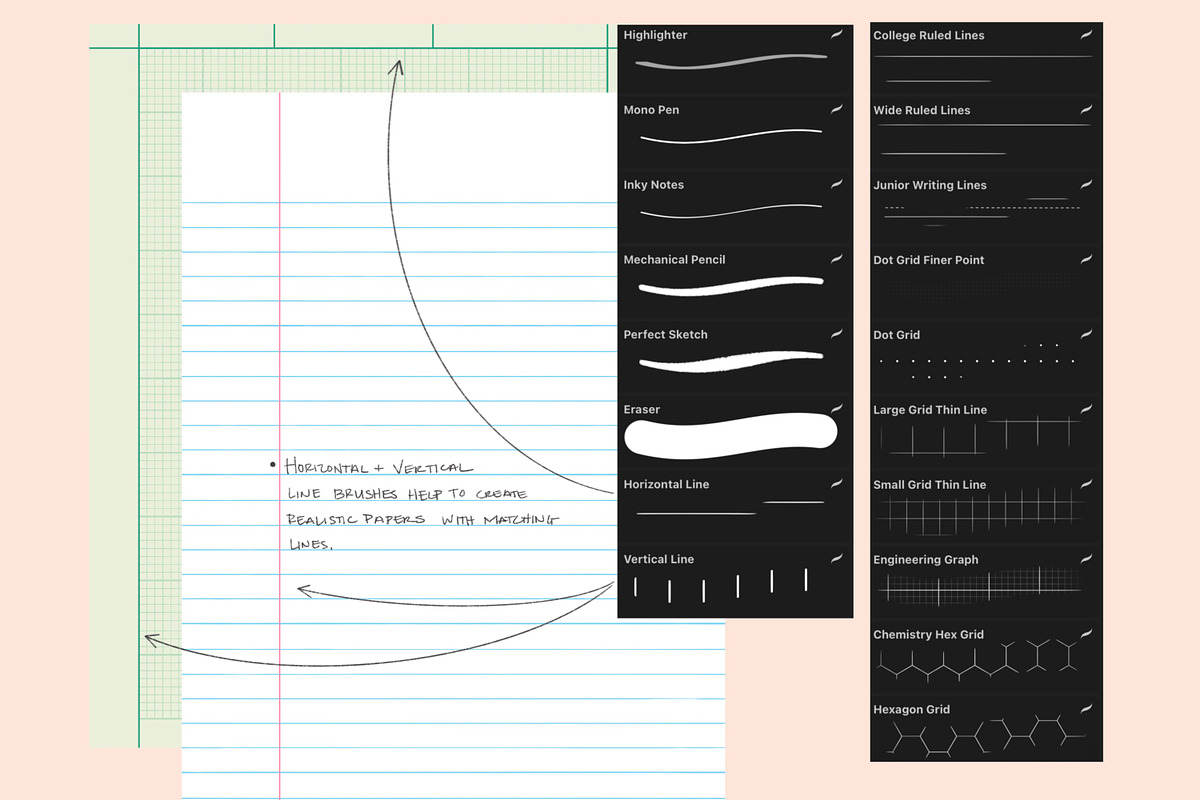Click the stroke icon beside Engineering Graph

click(x=1086, y=559)
